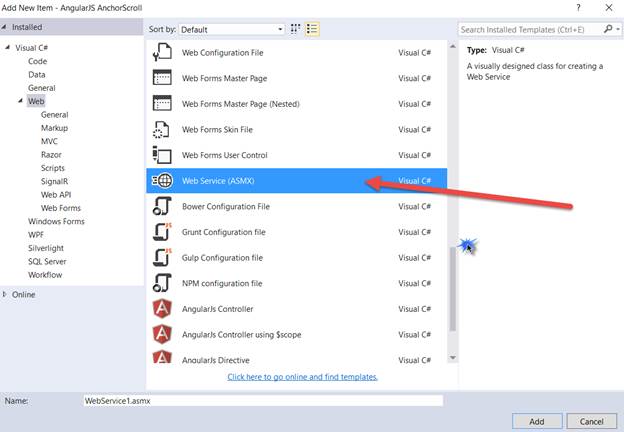Select the SQL Server category
The height and width of the screenshot is (432, 624).
(x=47, y=261)
